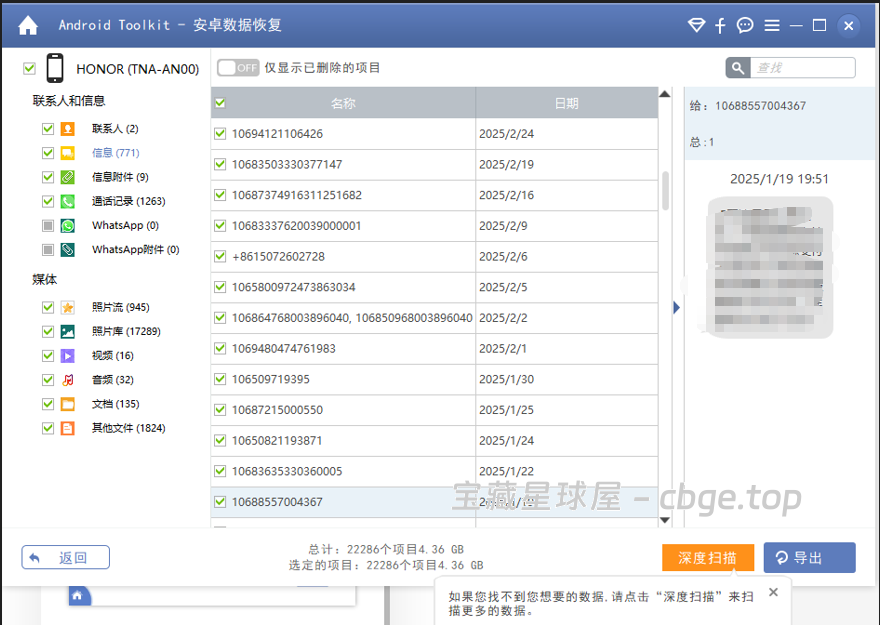
Task: Open the hamburger menu in title bar
Action: (770, 25)
